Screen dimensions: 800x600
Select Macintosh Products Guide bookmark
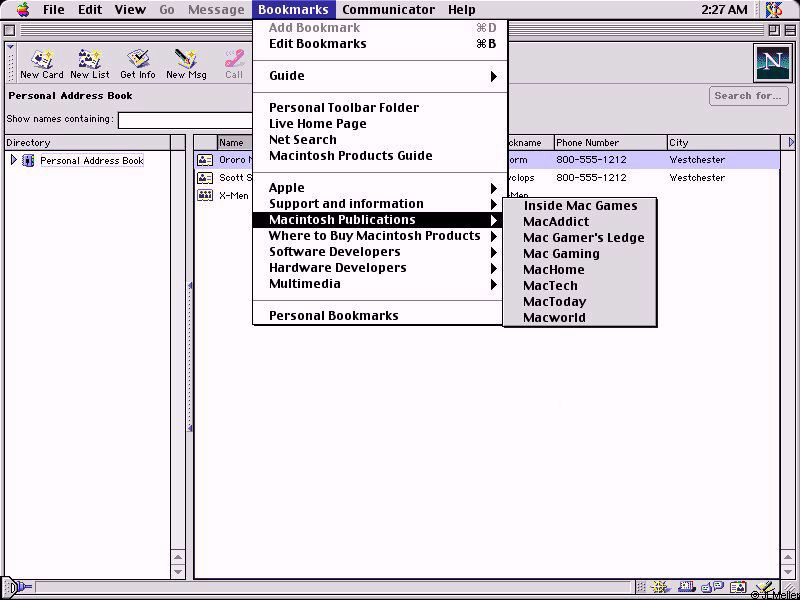[x=380, y=156]
